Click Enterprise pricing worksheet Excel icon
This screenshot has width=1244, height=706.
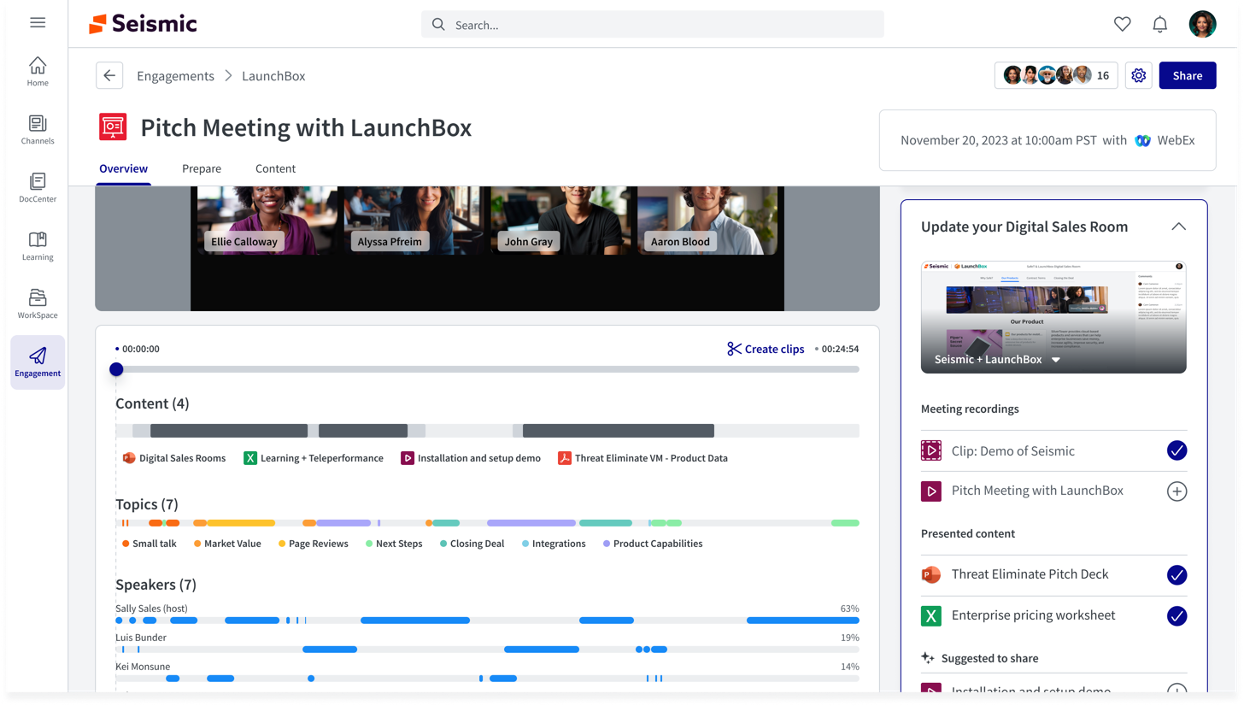[931, 616]
